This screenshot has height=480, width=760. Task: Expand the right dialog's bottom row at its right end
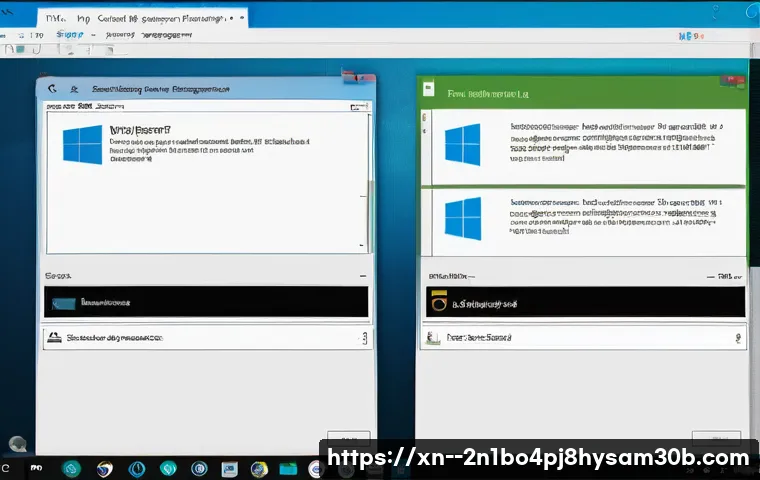click(738, 339)
